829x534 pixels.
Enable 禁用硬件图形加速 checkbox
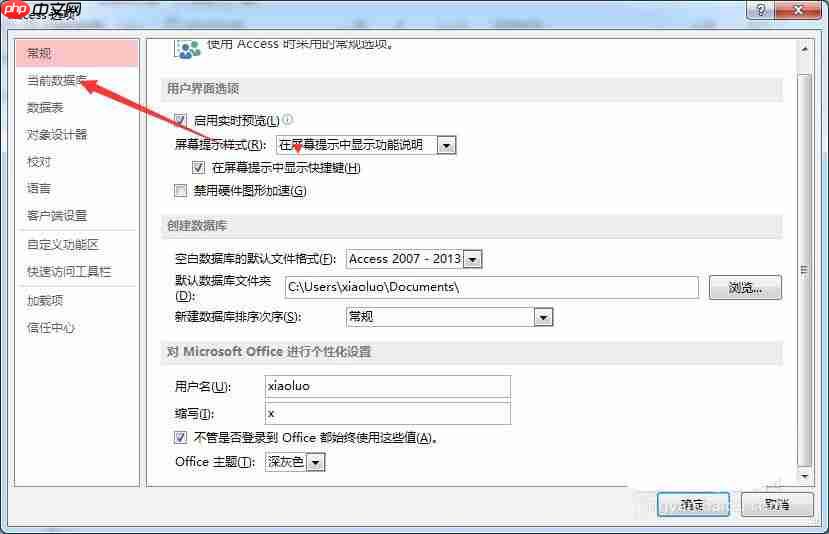pyautogui.click(x=180, y=190)
